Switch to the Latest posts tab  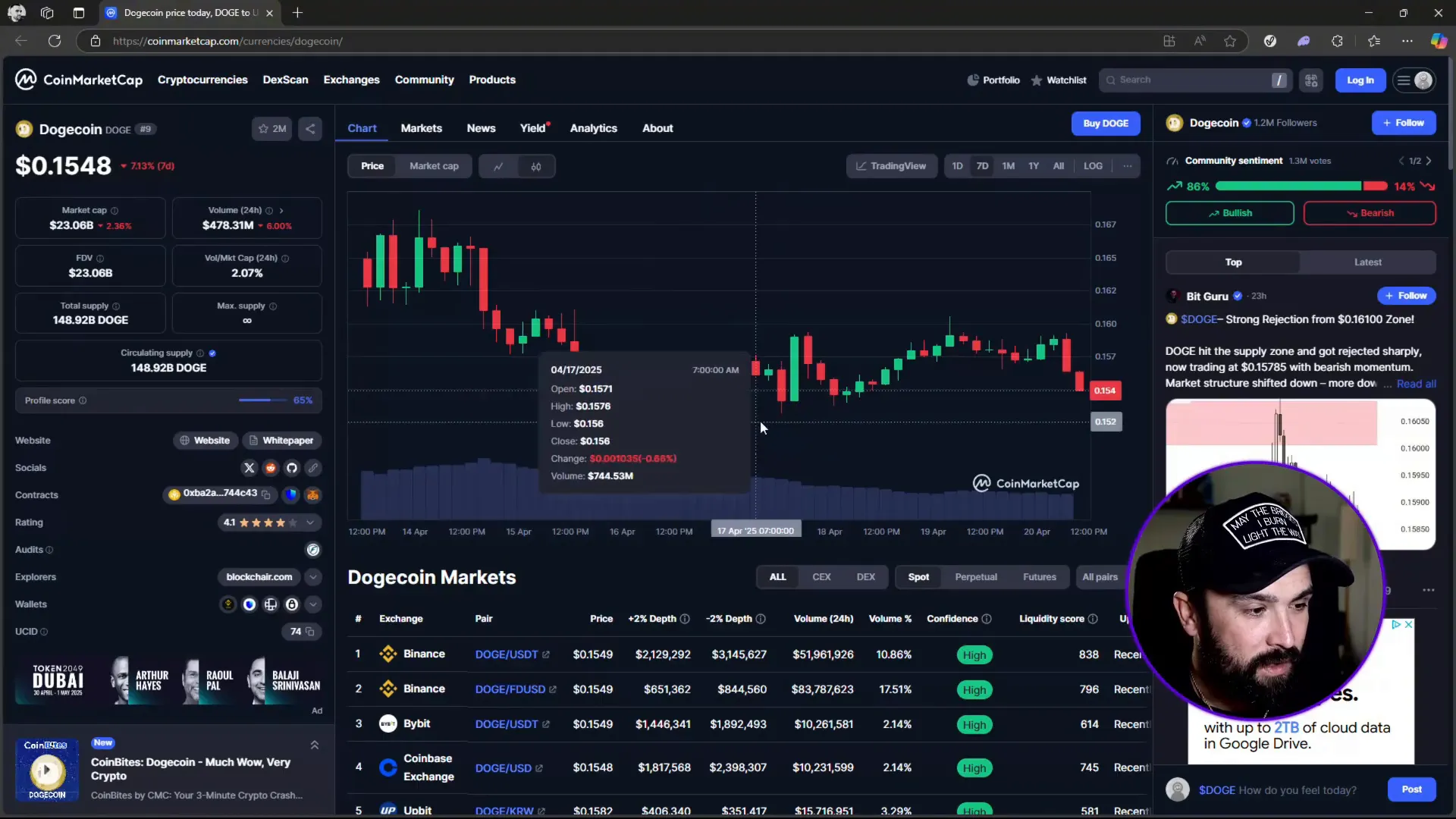click(1367, 262)
